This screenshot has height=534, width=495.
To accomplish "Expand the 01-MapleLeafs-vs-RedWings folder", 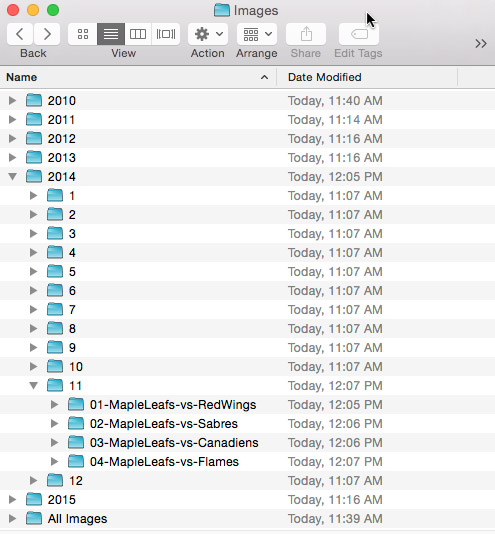I will coord(55,405).
